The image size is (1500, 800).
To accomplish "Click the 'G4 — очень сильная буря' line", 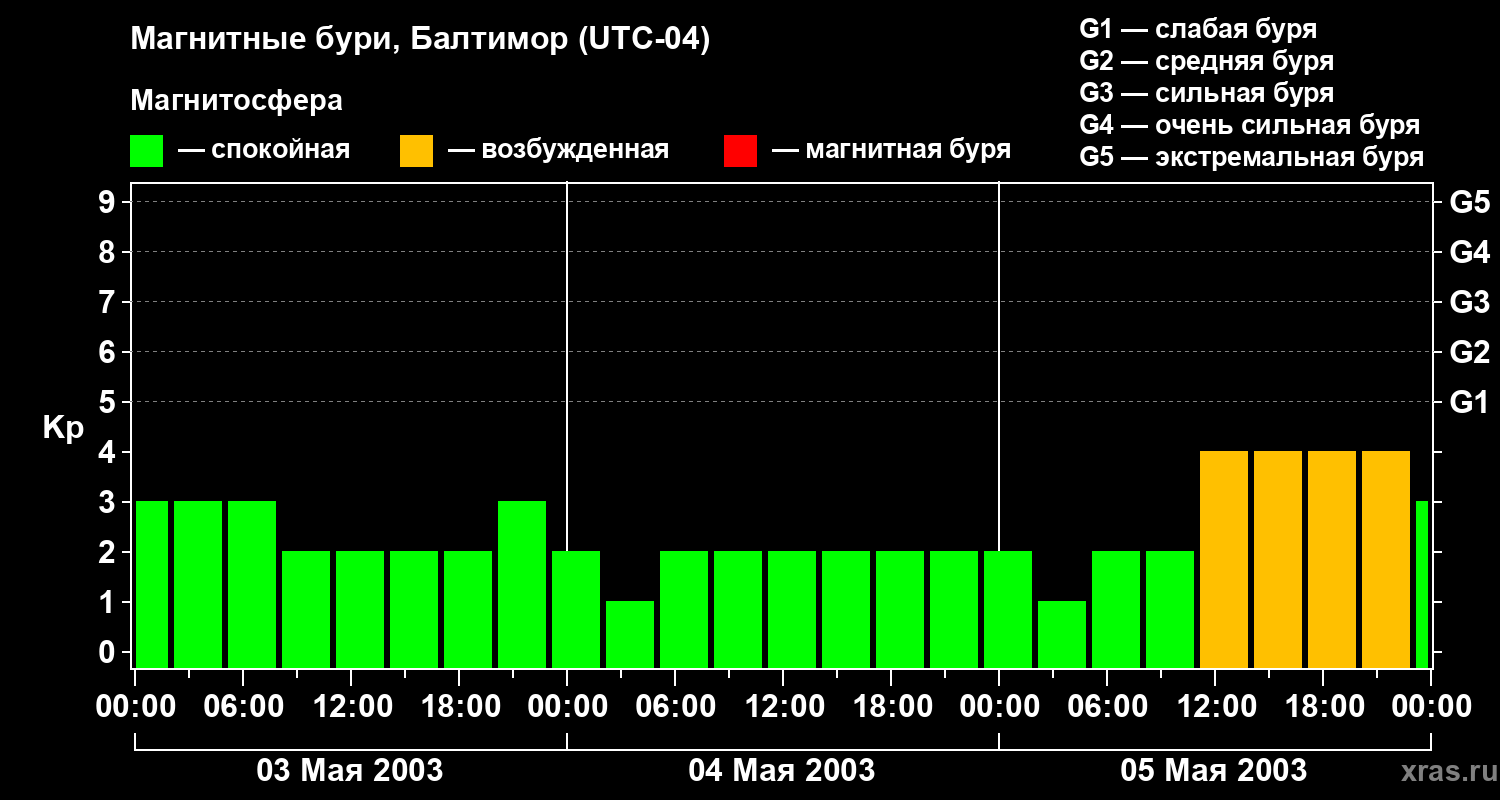I will click(1250, 125).
